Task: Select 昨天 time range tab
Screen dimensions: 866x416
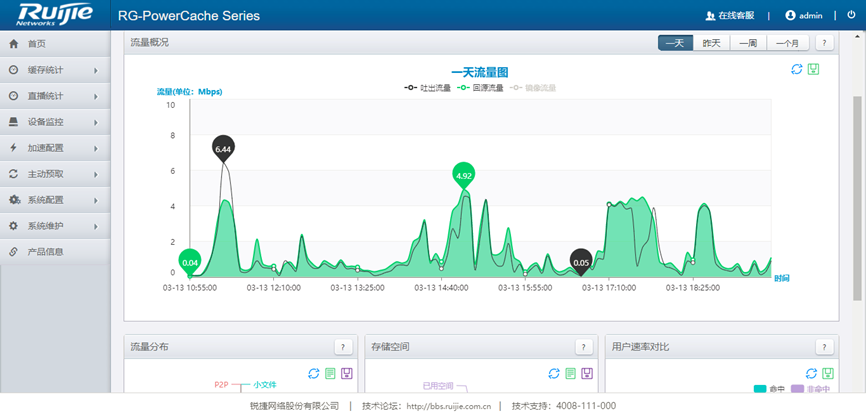Action: point(711,43)
